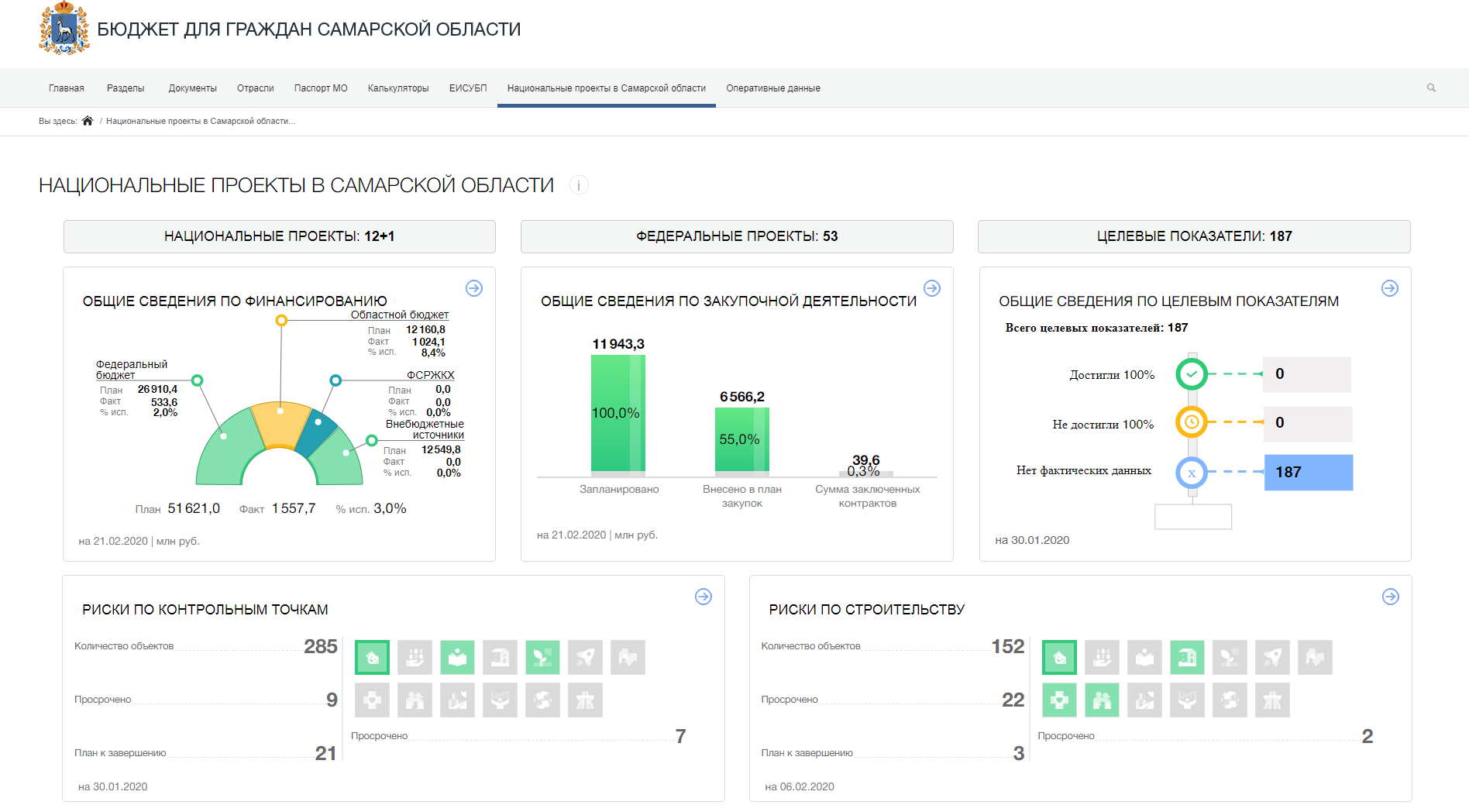The image size is (1469, 812).
Task: Click the yellow Областной бюджет gauge segment
Action: click(x=282, y=425)
